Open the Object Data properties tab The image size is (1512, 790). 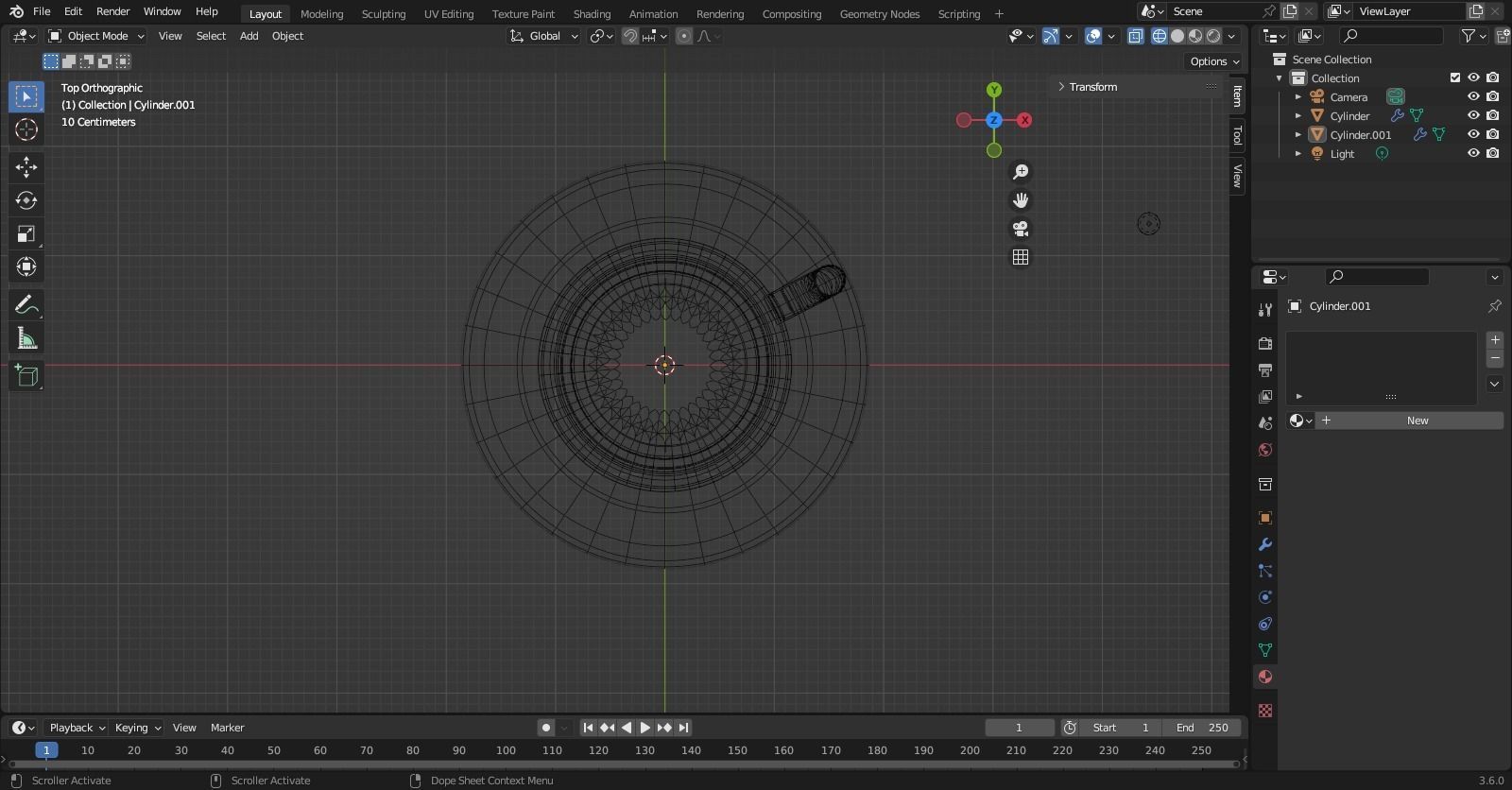click(x=1265, y=650)
